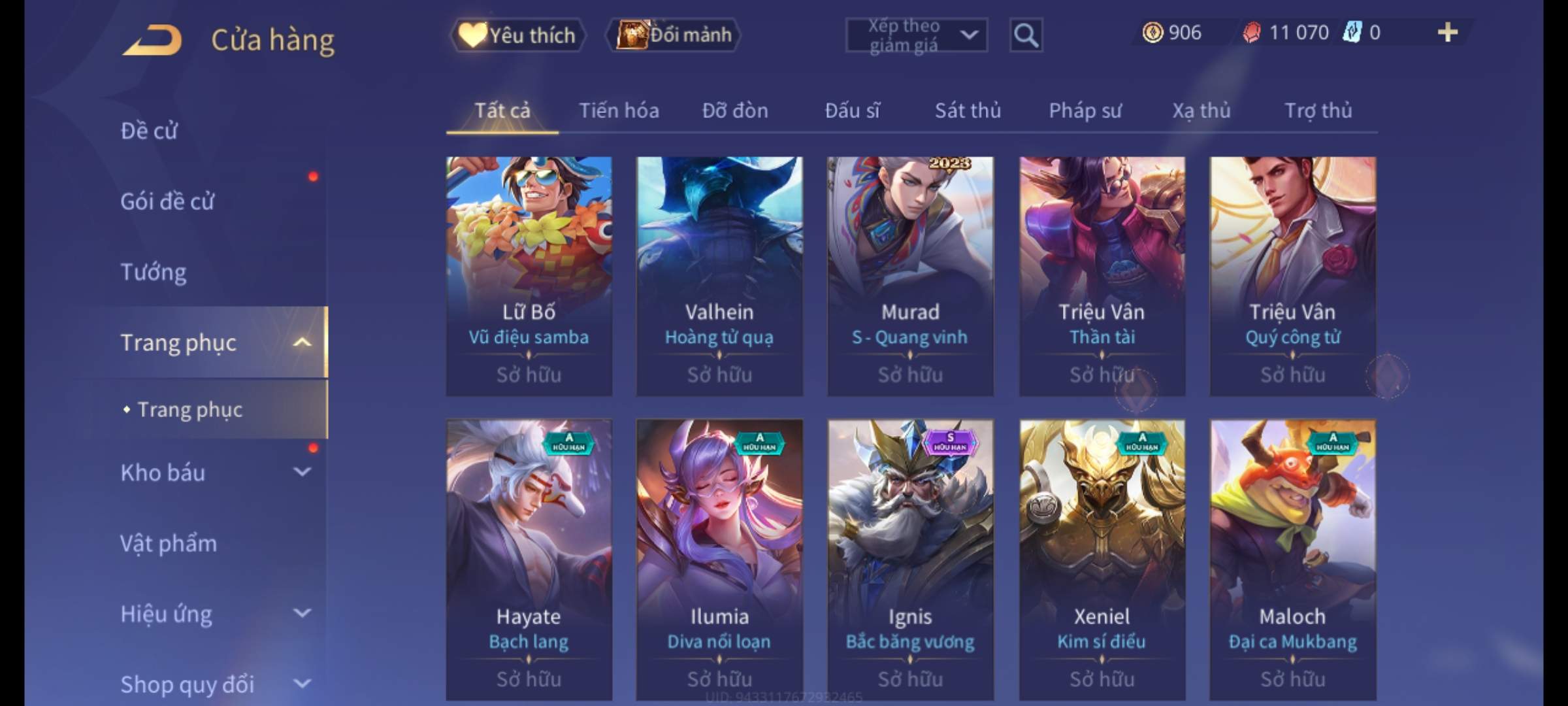Open the Xếp theo giảm giá dropdown
The height and width of the screenshot is (706, 1568).
click(x=916, y=35)
